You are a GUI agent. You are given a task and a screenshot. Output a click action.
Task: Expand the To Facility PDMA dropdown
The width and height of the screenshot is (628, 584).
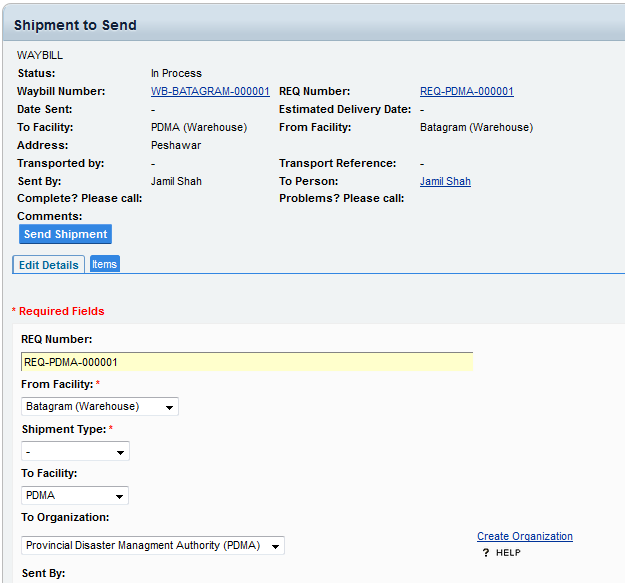tap(75, 496)
